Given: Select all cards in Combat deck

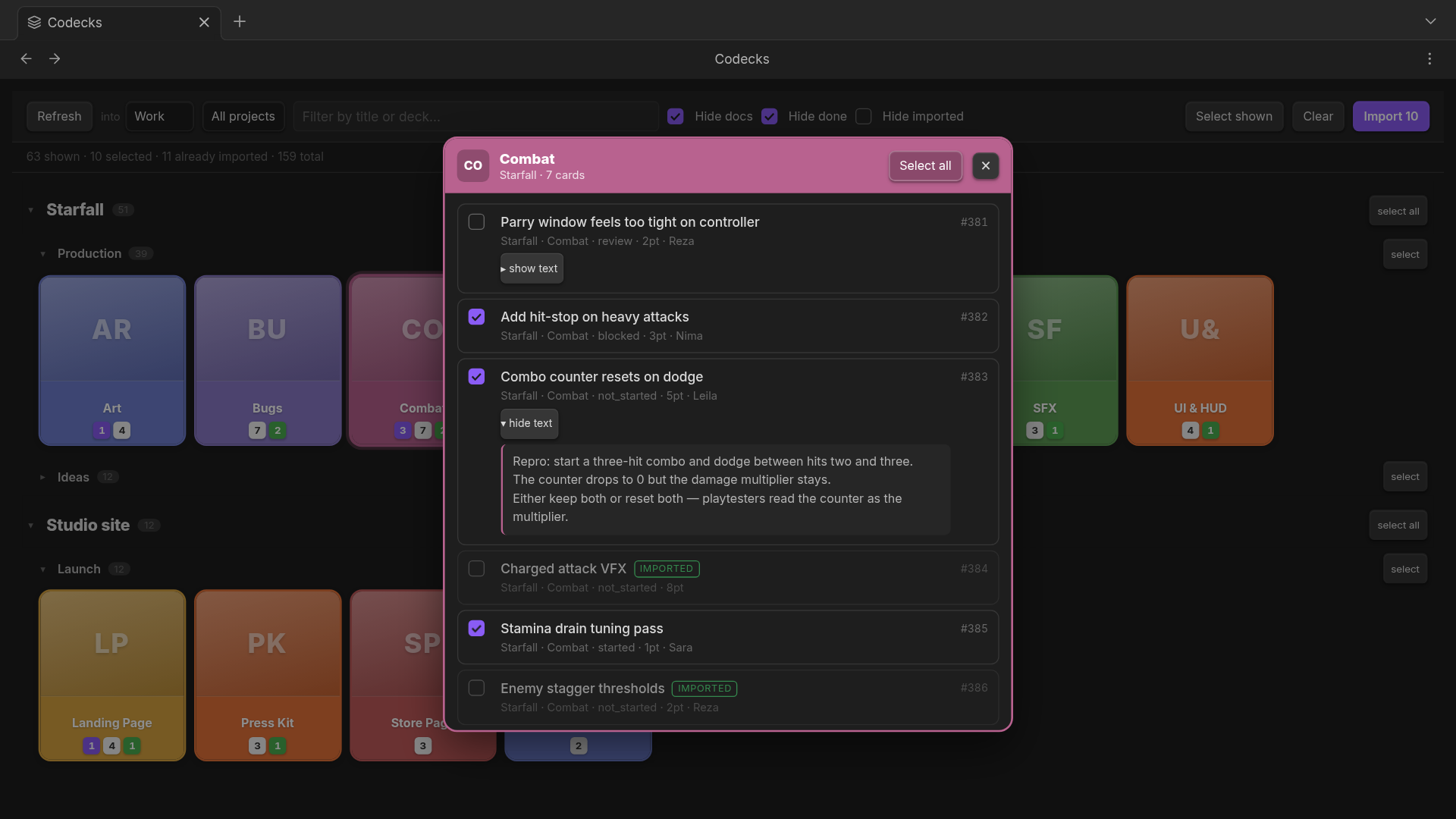Looking at the screenshot, I should pos(925,166).
